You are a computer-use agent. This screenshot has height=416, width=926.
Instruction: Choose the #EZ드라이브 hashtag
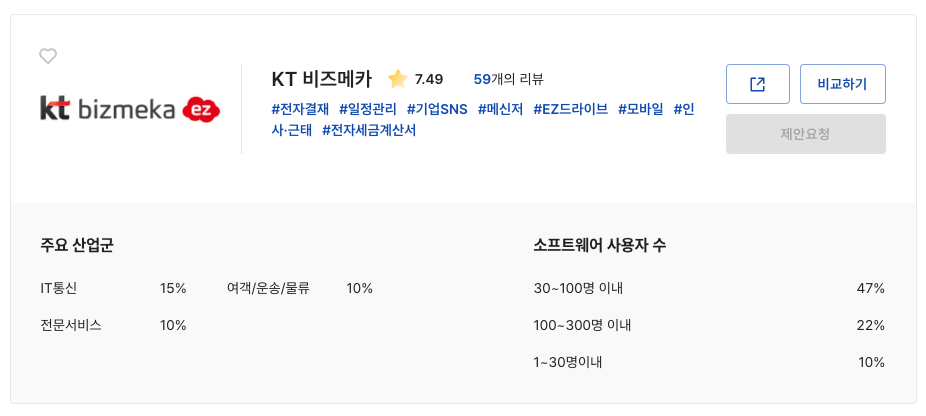point(570,109)
